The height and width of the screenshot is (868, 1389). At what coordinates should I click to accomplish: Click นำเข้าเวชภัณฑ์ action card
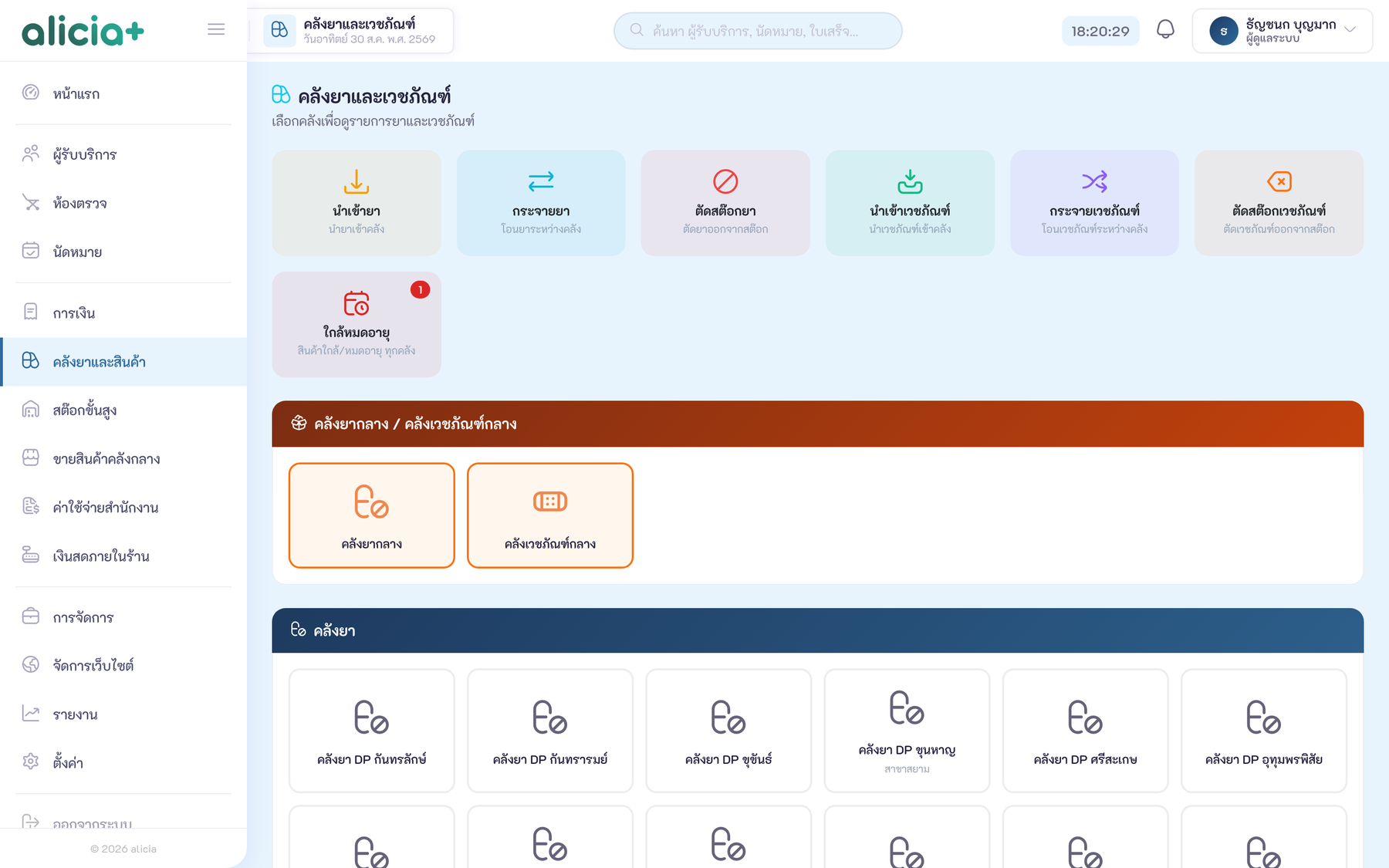[910, 203]
